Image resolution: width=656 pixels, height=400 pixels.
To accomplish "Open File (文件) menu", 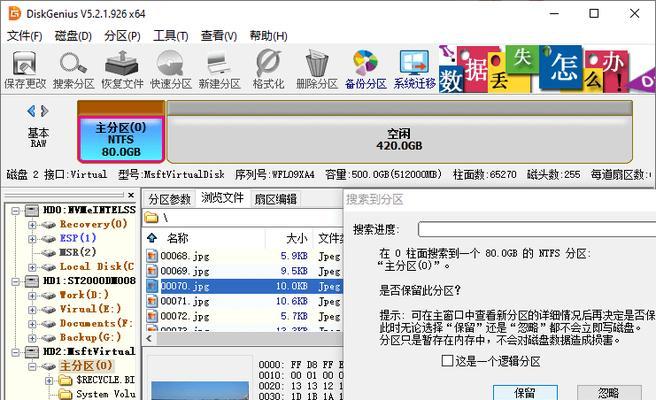I will coord(25,36).
